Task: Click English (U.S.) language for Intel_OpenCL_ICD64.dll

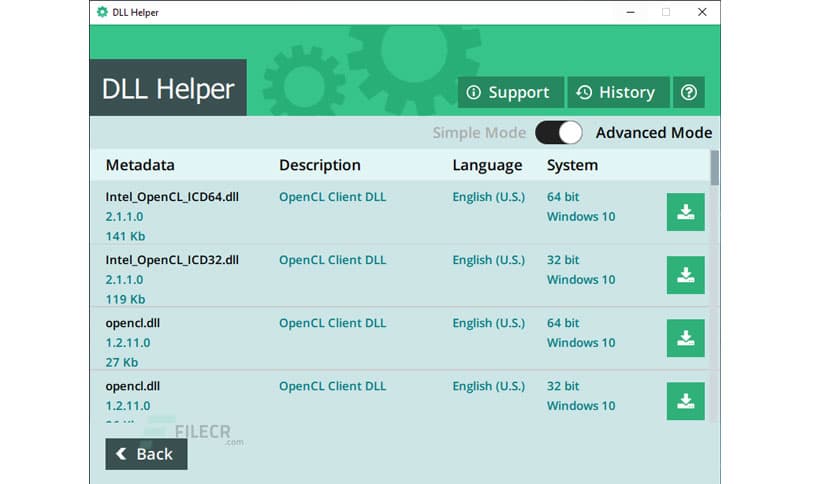Action: tap(488, 197)
